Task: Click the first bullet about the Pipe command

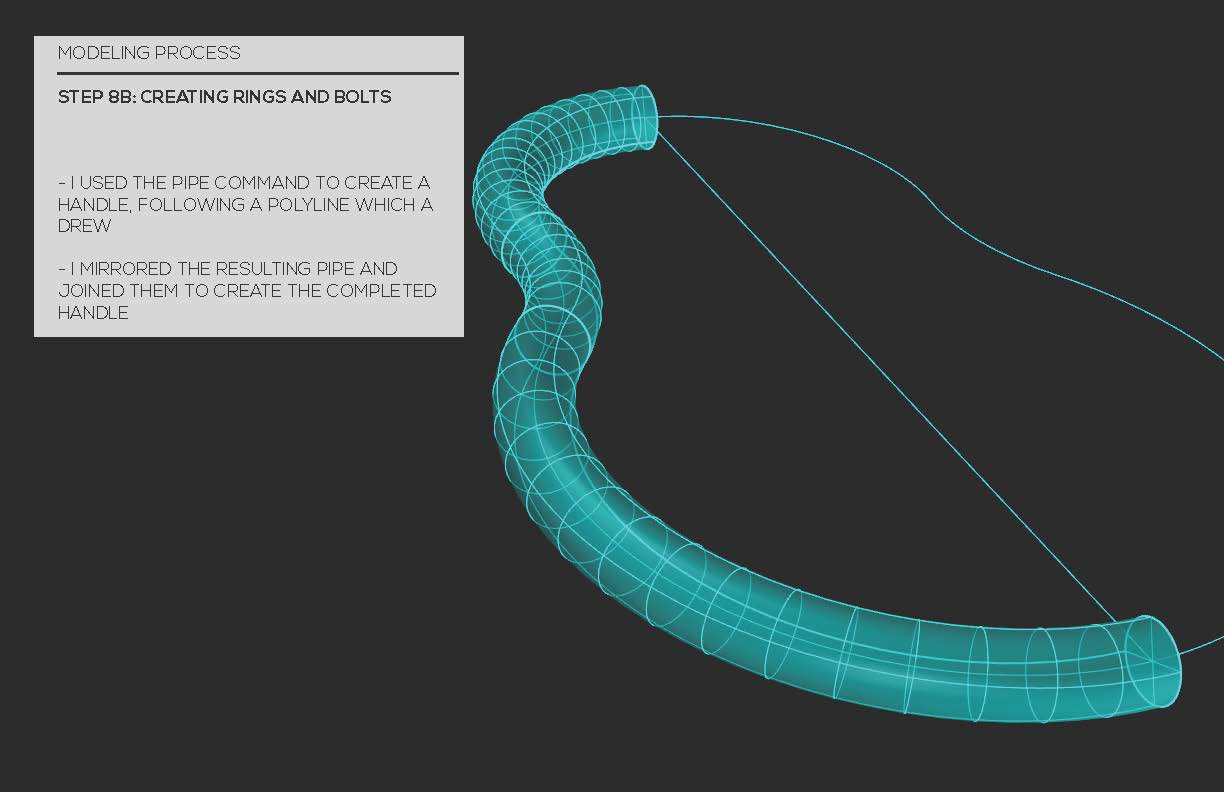Action: click(x=245, y=204)
